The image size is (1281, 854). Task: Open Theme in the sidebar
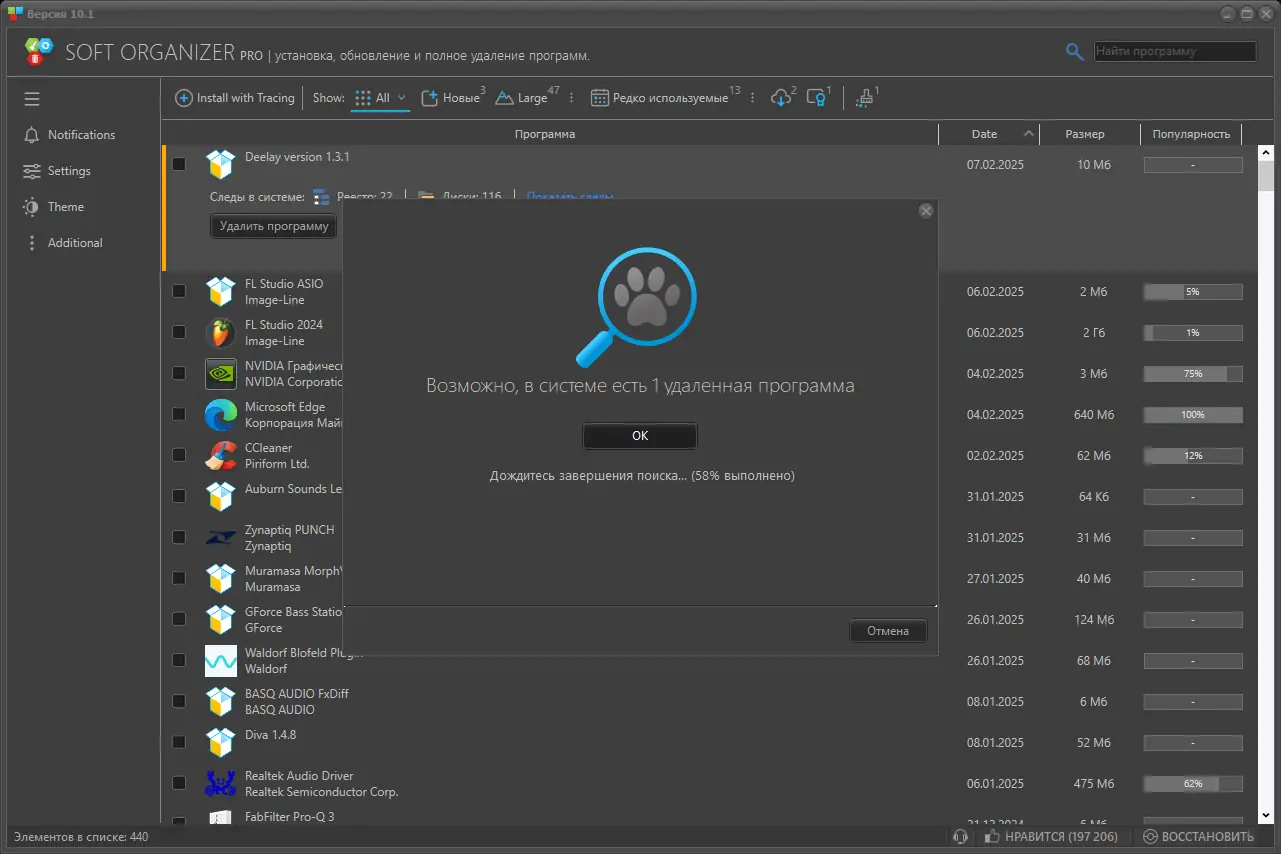tap(54, 207)
